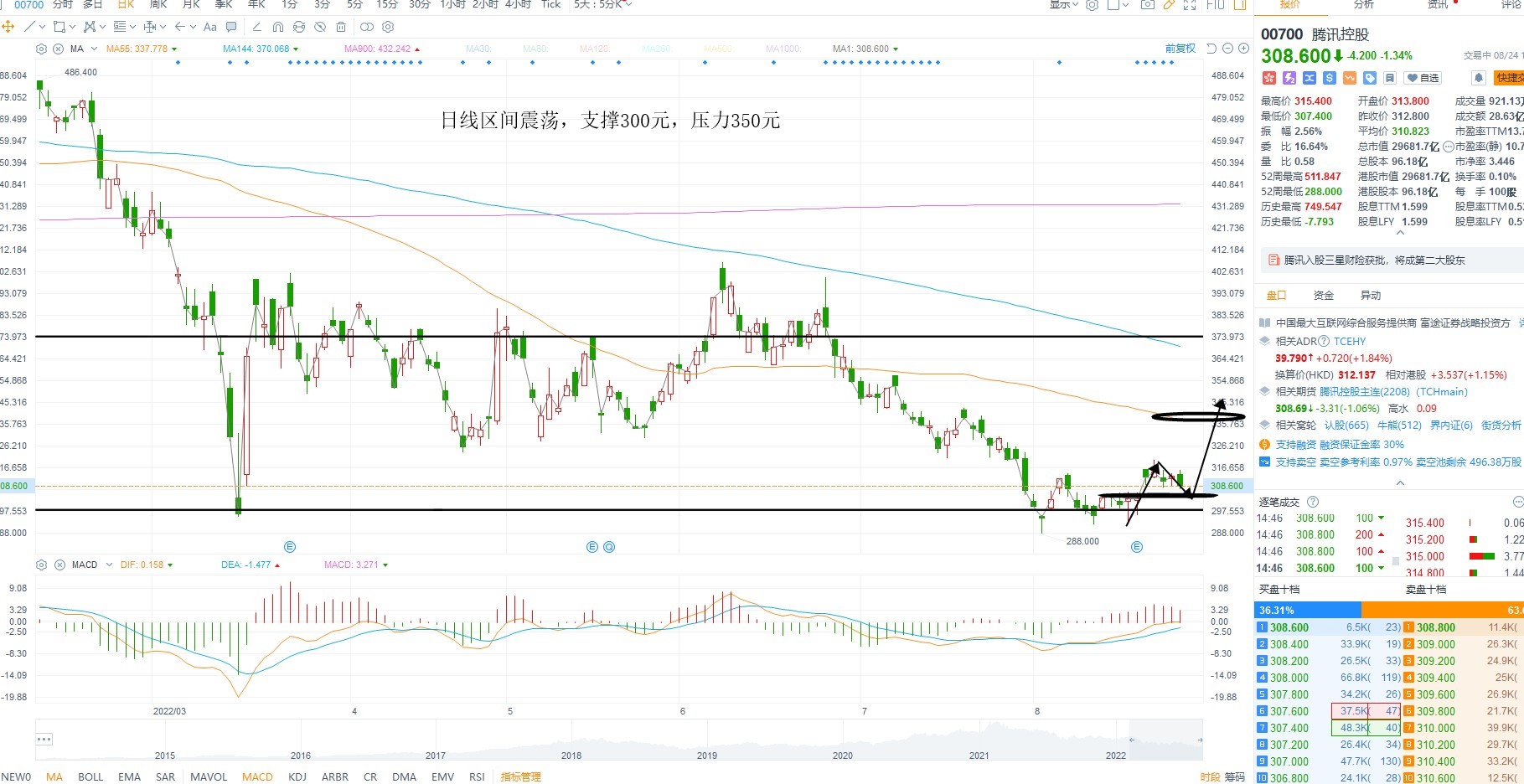Screen dimensions: 1524x784
Task: Select the BOLL indicator tab
Action: click(90, 777)
